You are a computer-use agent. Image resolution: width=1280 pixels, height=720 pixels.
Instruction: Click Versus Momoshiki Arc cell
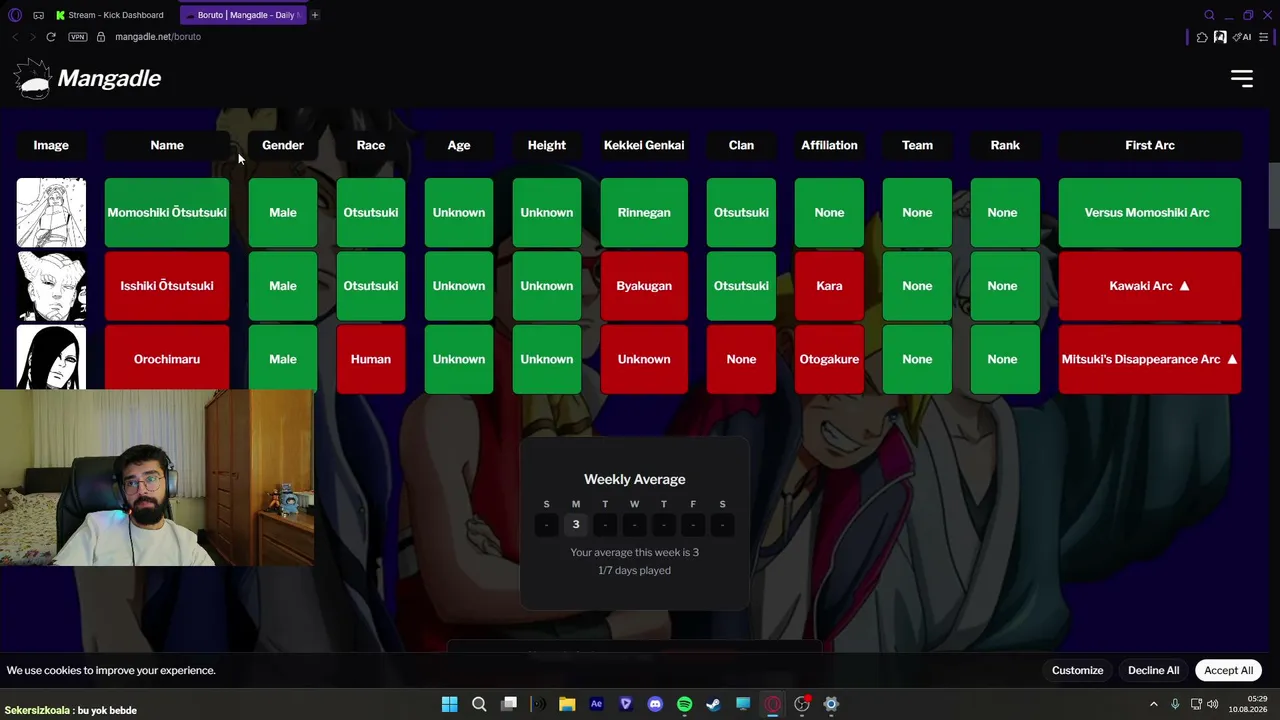click(1150, 212)
